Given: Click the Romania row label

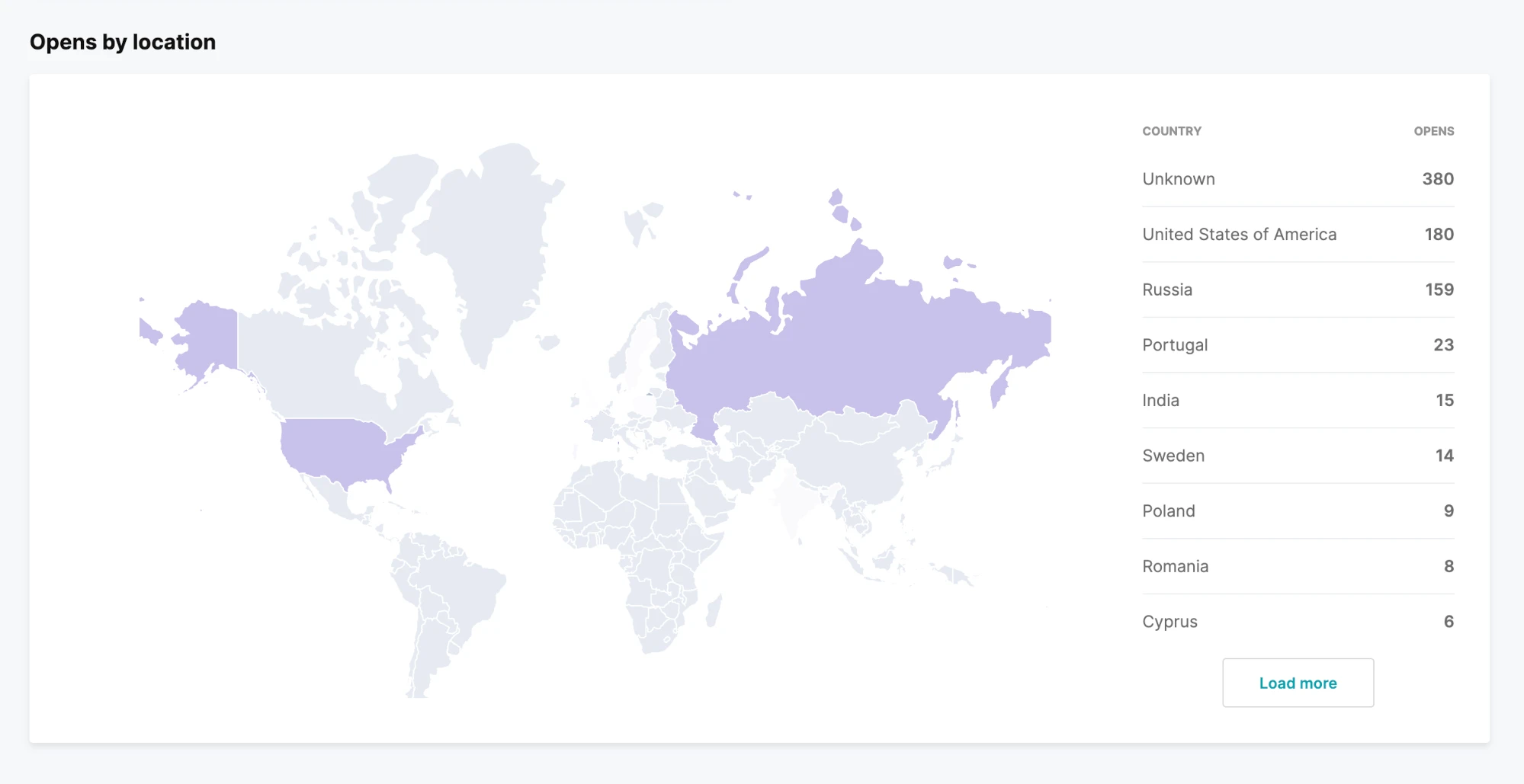Looking at the screenshot, I should pyautogui.click(x=1175, y=566).
